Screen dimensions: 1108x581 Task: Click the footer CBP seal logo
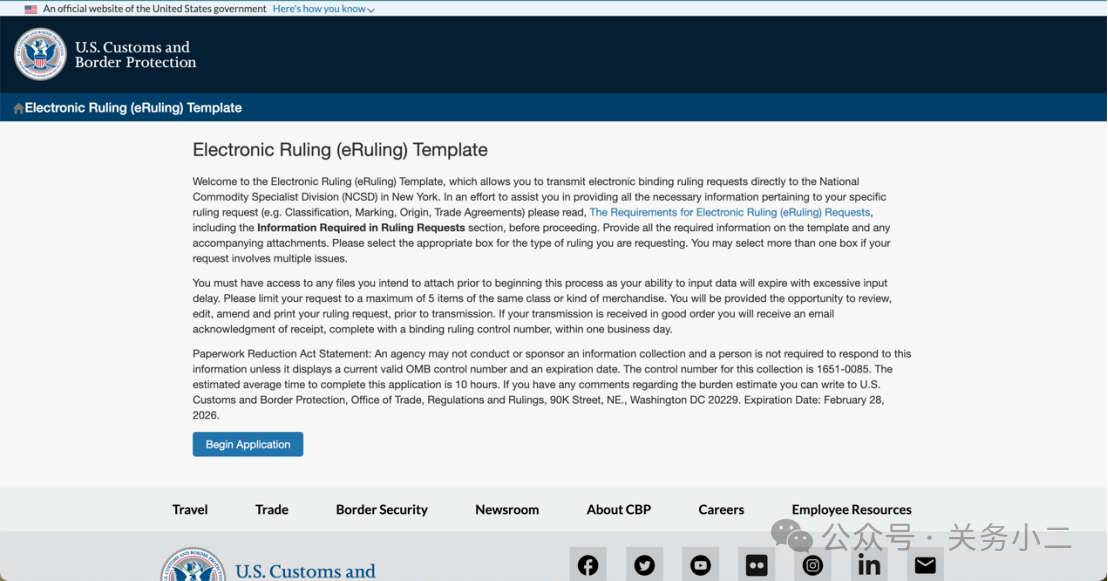[193, 565]
